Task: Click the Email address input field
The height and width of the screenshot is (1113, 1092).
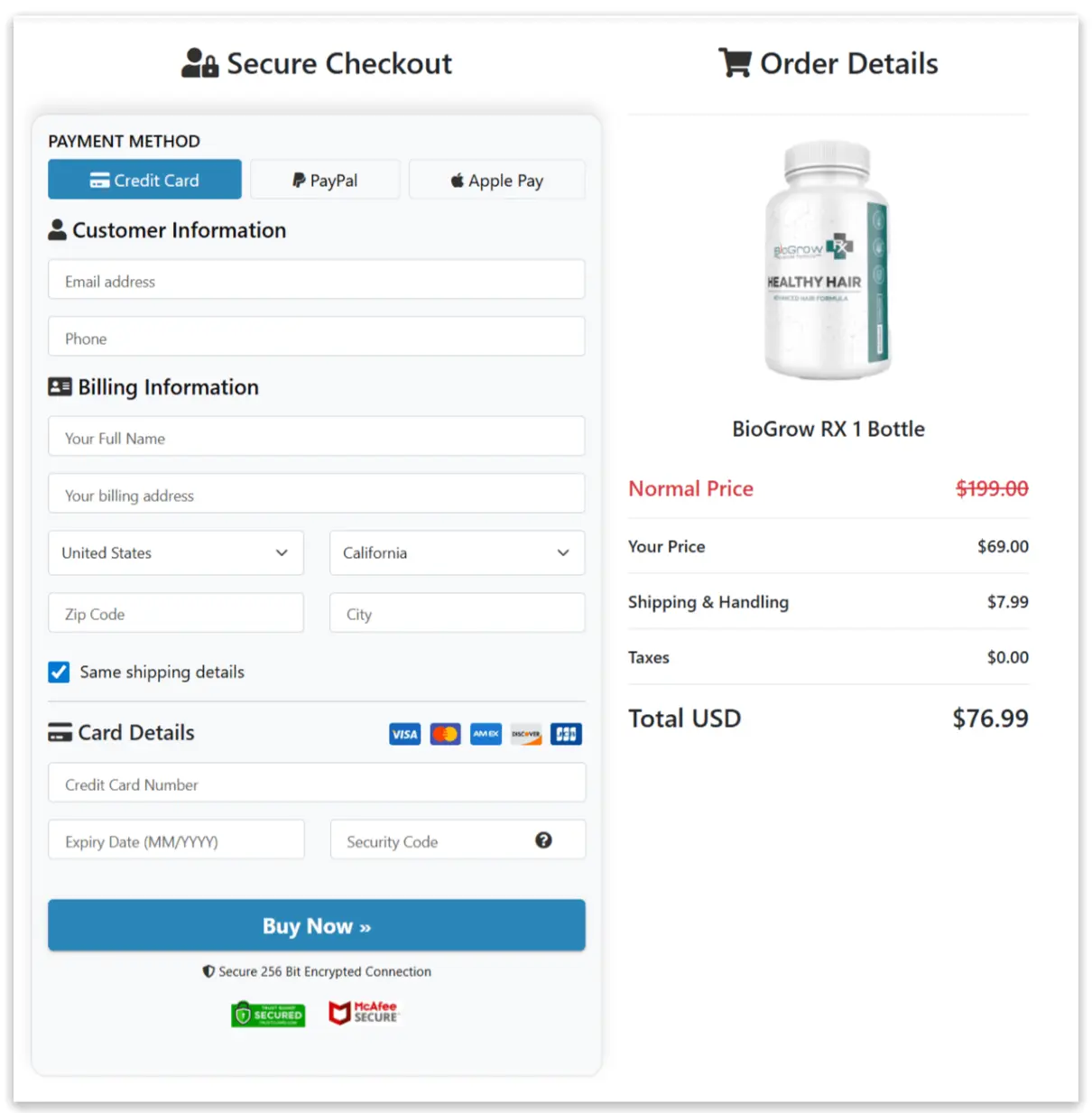Action: [x=316, y=280]
